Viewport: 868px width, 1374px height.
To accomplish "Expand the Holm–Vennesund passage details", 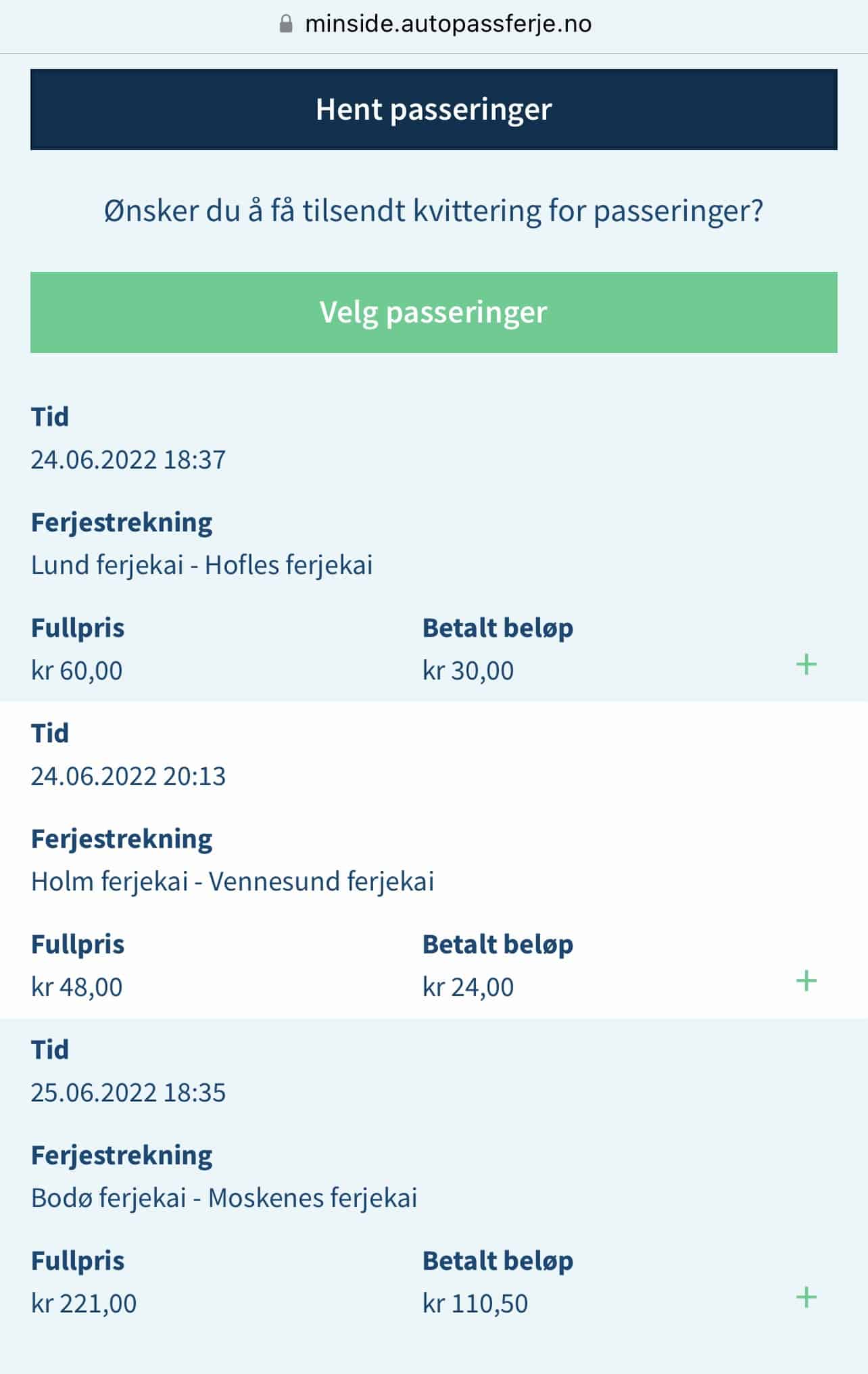I will coord(806,981).
